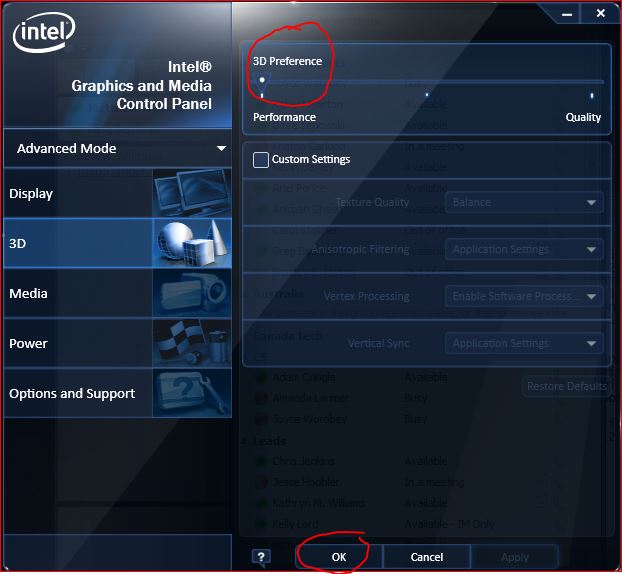Click the Restore Defaults button
Image resolution: width=622 pixels, height=574 pixels.
566,386
